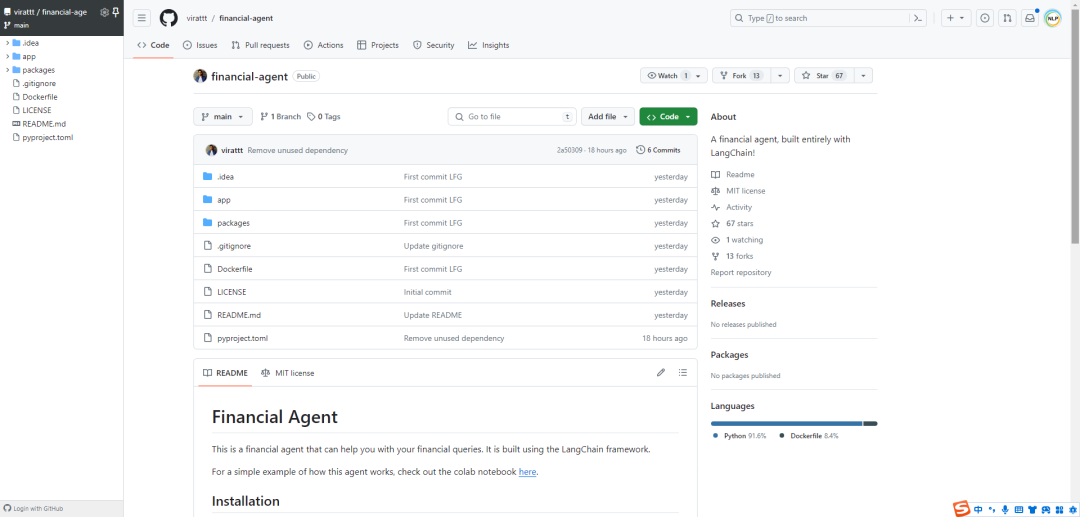
Task: Select the MIT license tab above README
Action: (x=287, y=372)
